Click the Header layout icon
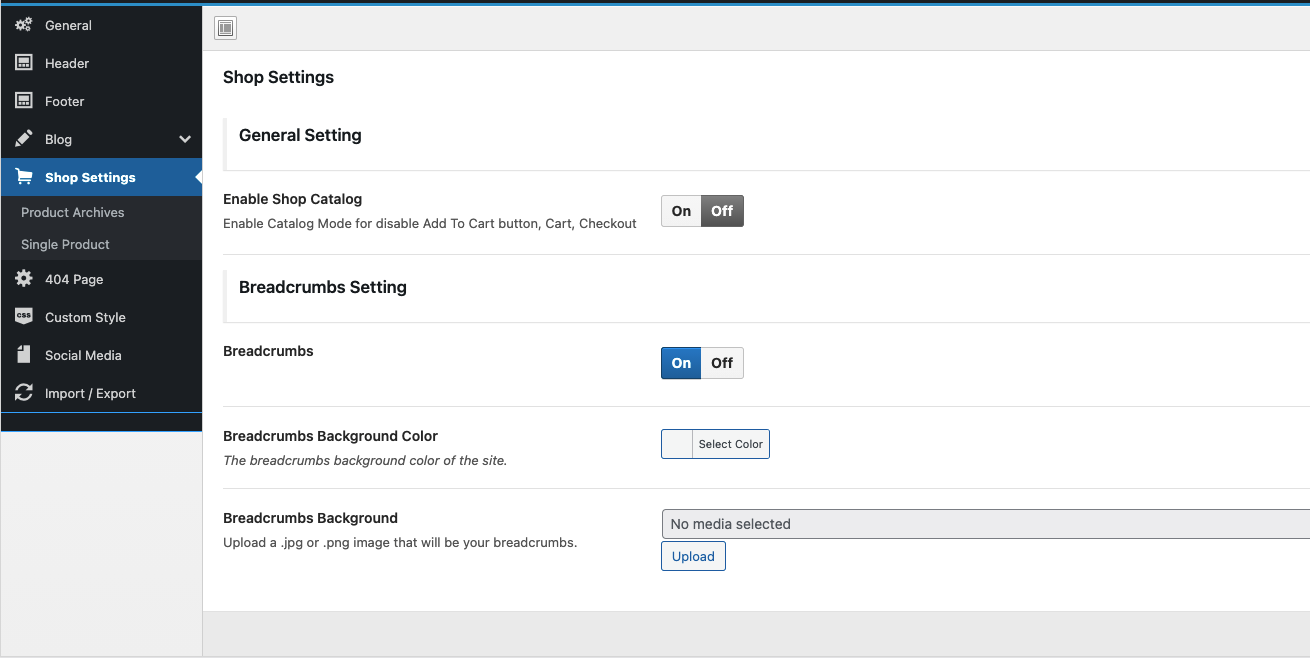This screenshot has width=1310, height=658. point(24,63)
